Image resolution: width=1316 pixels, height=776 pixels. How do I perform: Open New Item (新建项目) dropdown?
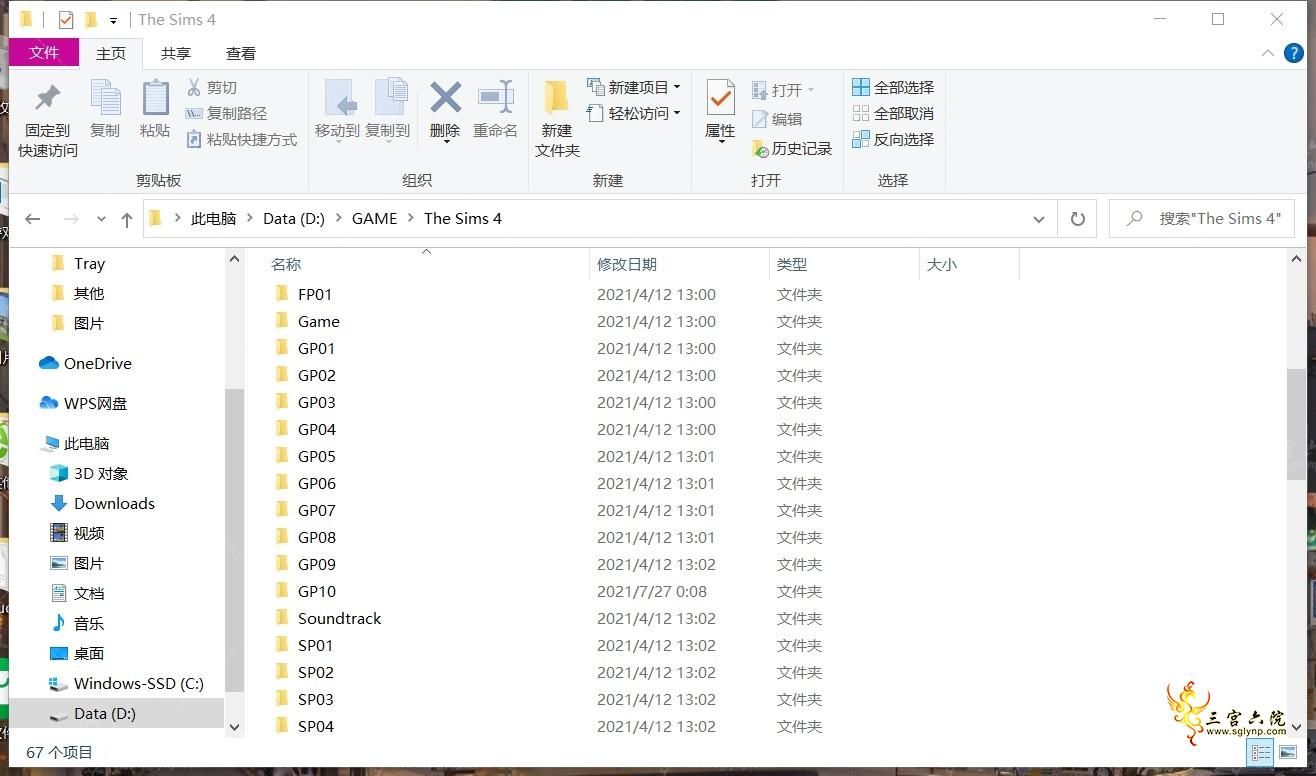[x=633, y=87]
